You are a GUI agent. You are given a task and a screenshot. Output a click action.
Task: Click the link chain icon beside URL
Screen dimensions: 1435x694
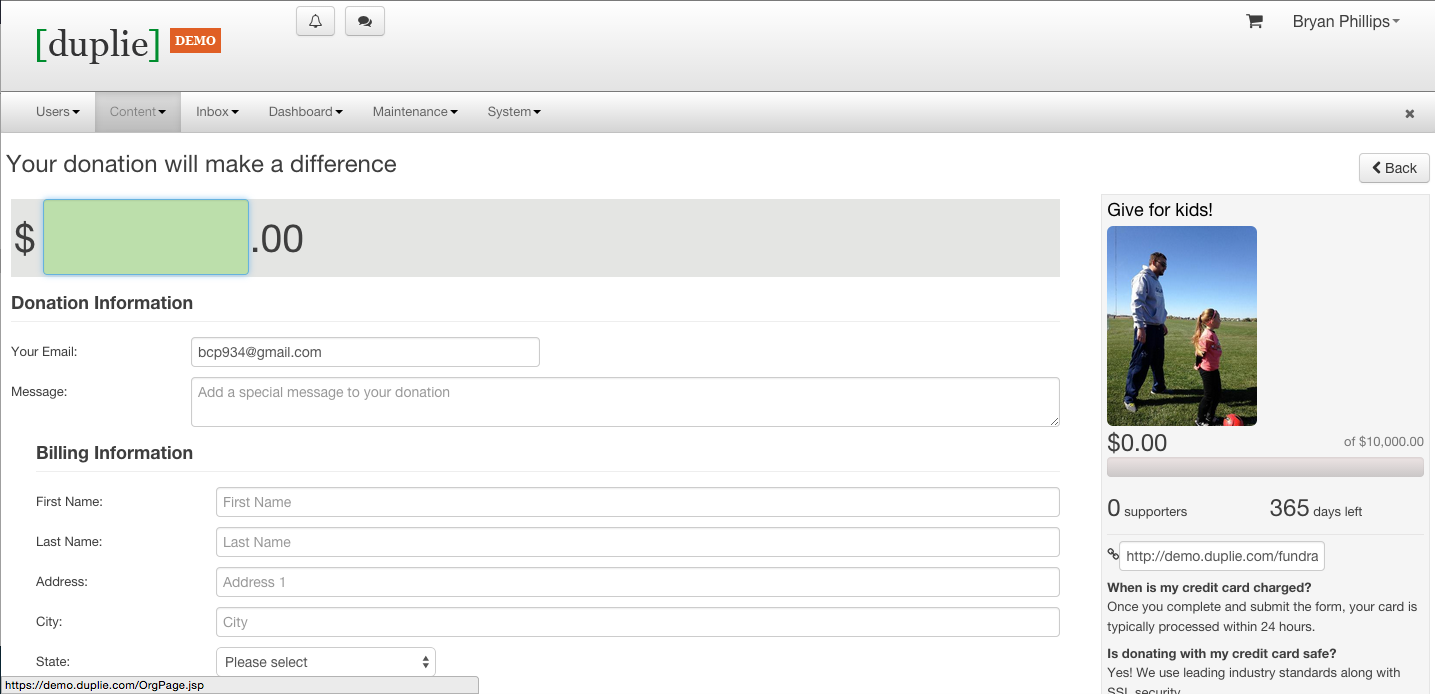[1113, 555]
